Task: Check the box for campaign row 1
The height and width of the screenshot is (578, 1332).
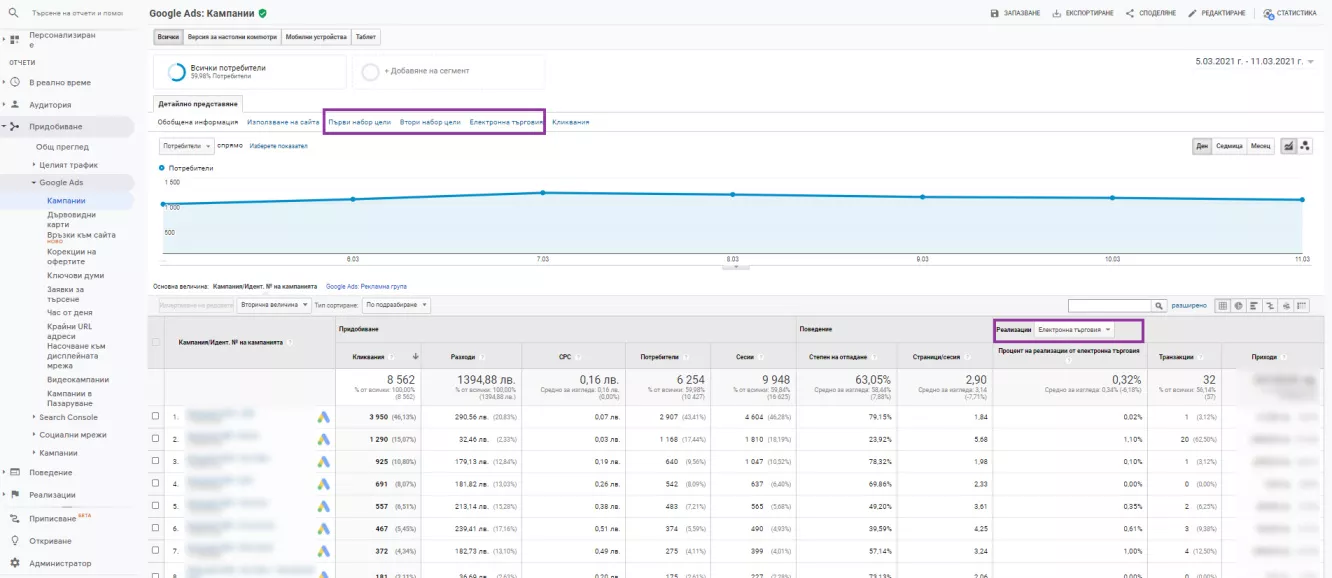Action: pos(155,416)
